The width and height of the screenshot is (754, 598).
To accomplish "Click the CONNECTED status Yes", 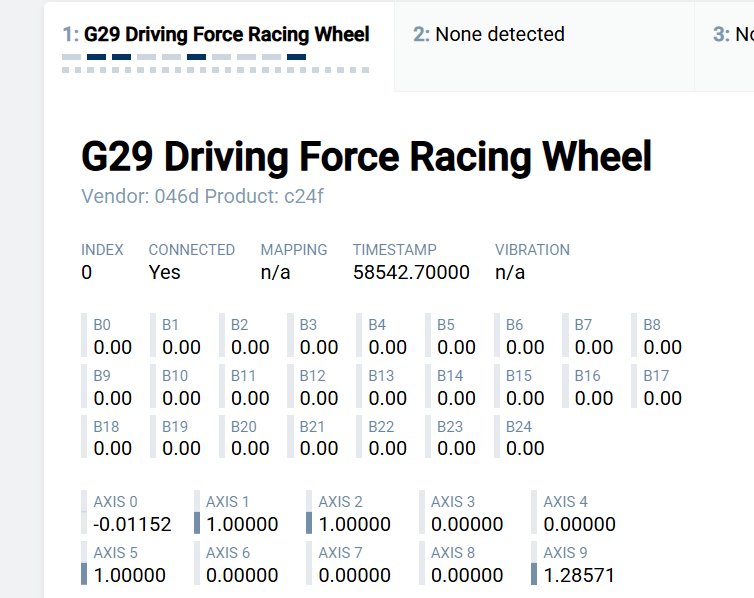I will coord(165,272).
